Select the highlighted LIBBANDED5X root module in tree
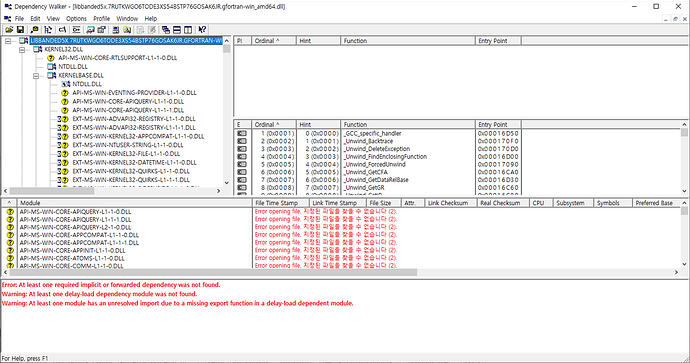The height and width of the screenshot is (363, 690). (x=126, y=40)
